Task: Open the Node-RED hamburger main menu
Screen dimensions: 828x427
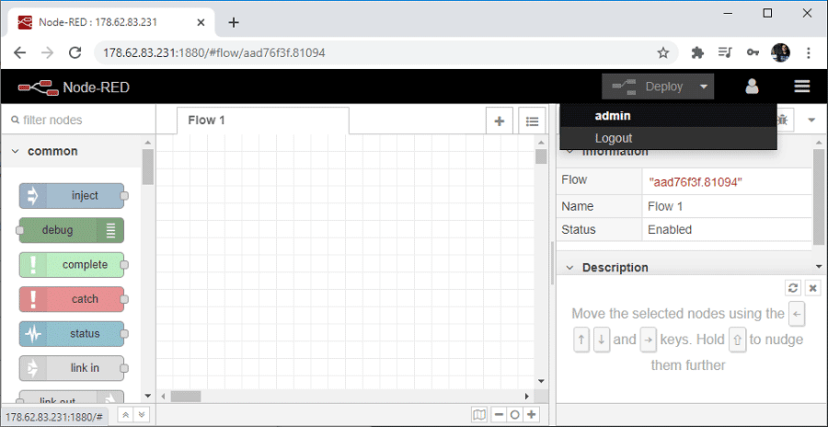Action: coord(802,87)
